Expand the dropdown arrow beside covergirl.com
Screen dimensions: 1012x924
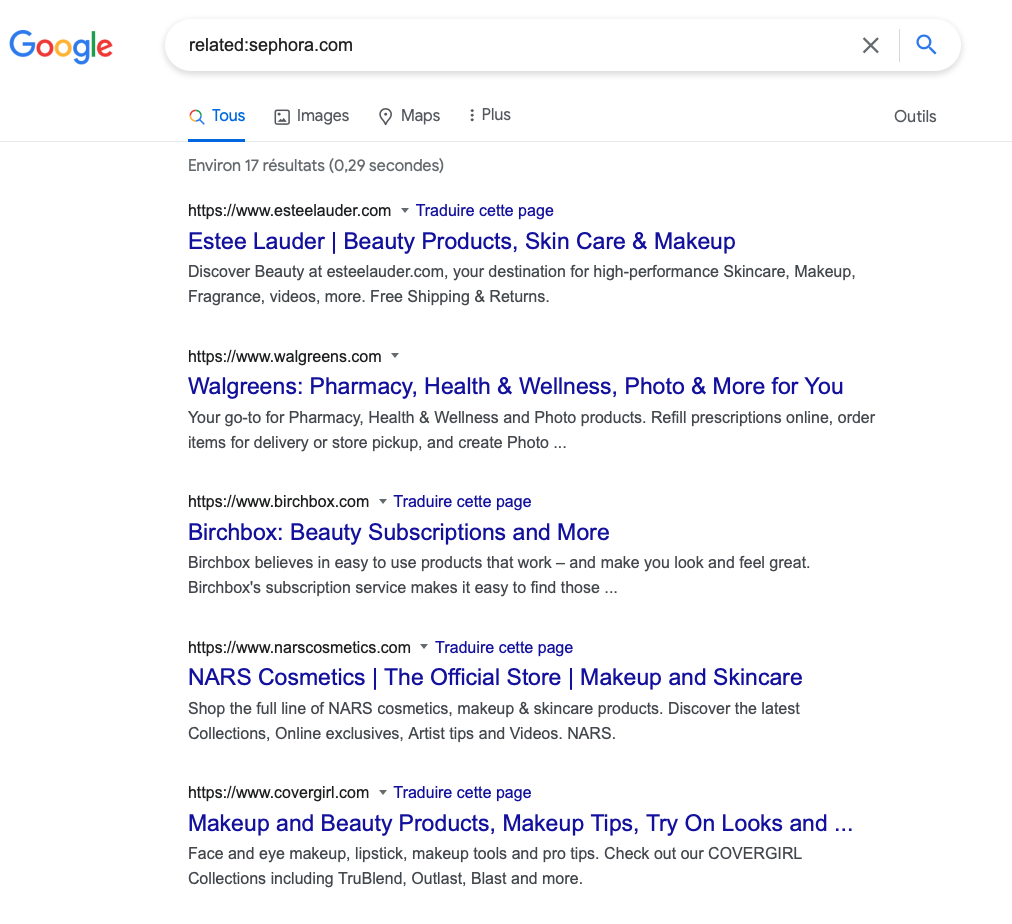click(383, 792)
